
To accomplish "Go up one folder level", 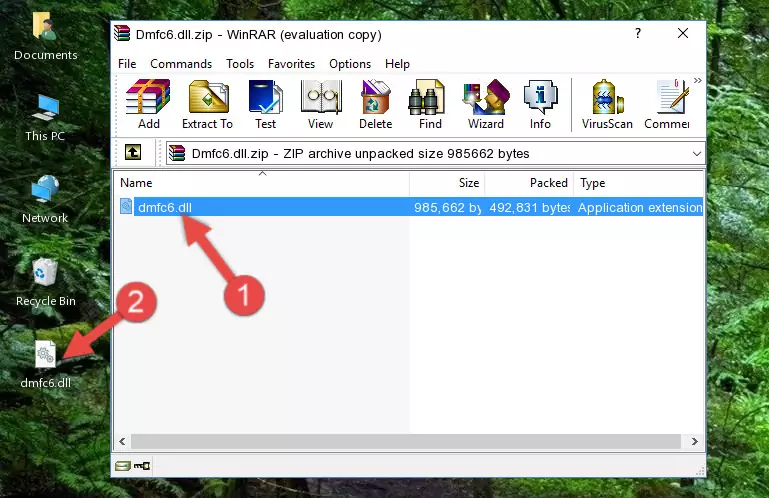I will point(133,153).
